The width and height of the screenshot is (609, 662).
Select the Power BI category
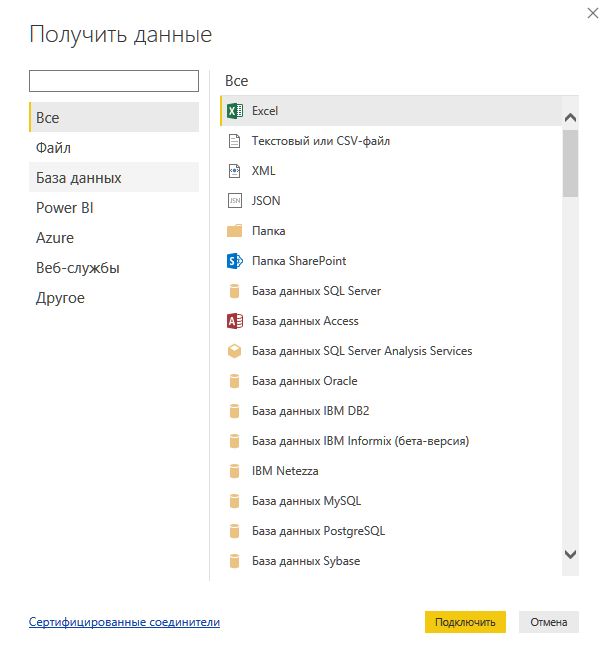pos(114,208)
